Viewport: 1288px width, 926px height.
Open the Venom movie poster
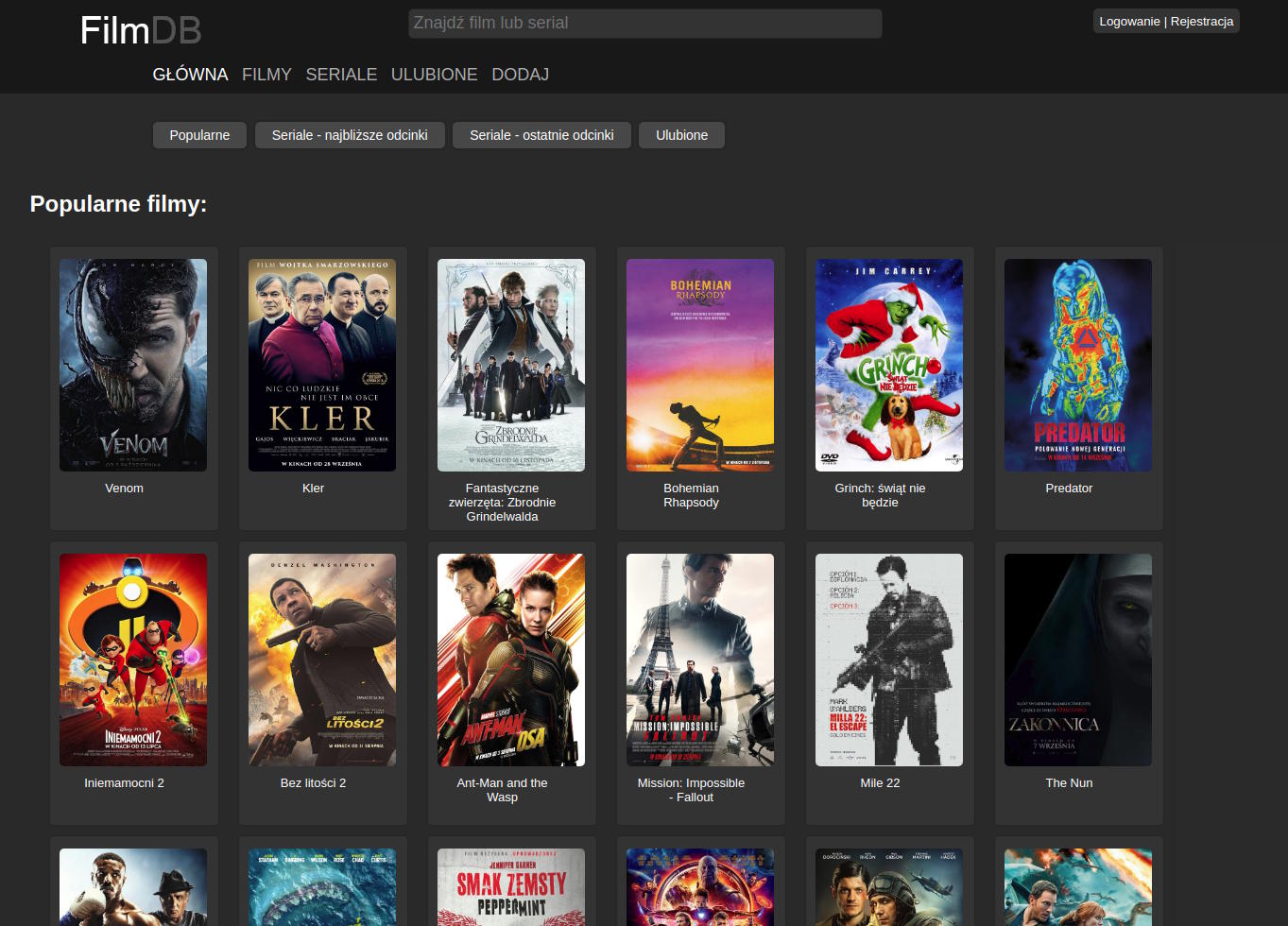pyautogui.click(x=133, y=366)
